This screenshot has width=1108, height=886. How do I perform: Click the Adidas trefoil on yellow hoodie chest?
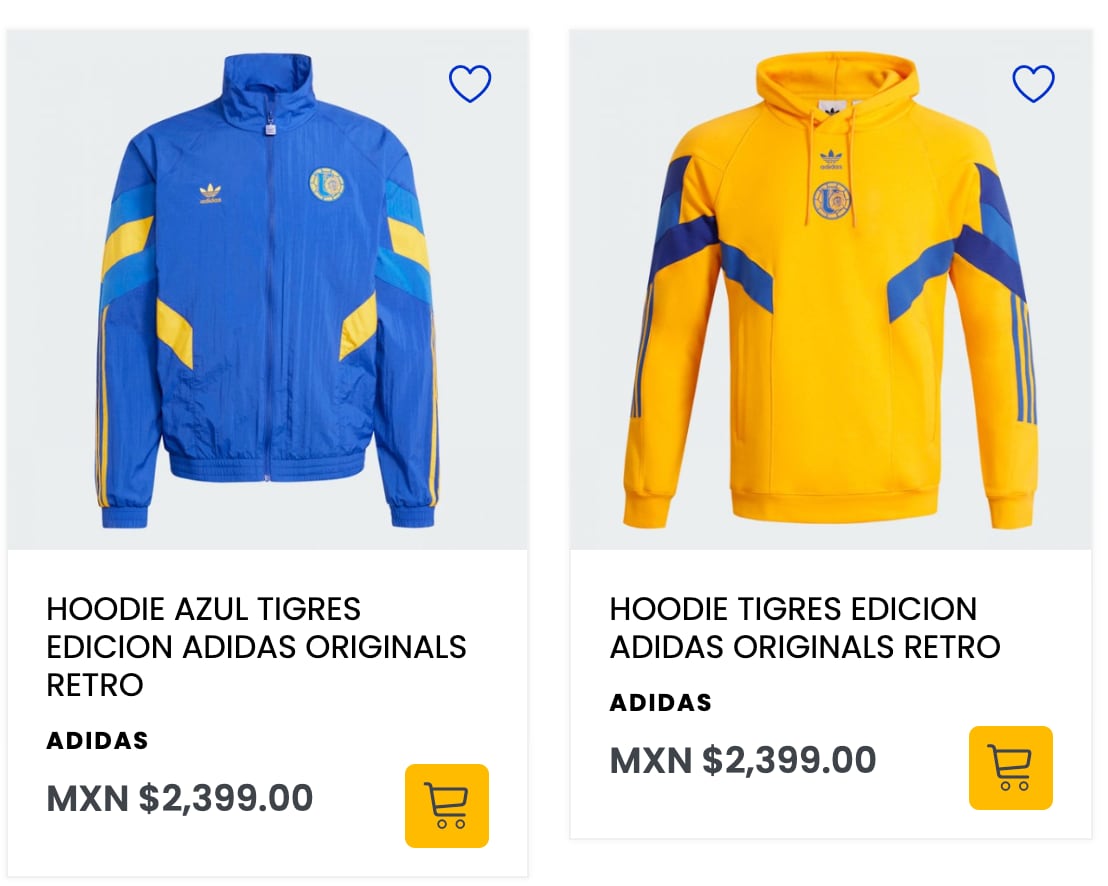point(831,159)
